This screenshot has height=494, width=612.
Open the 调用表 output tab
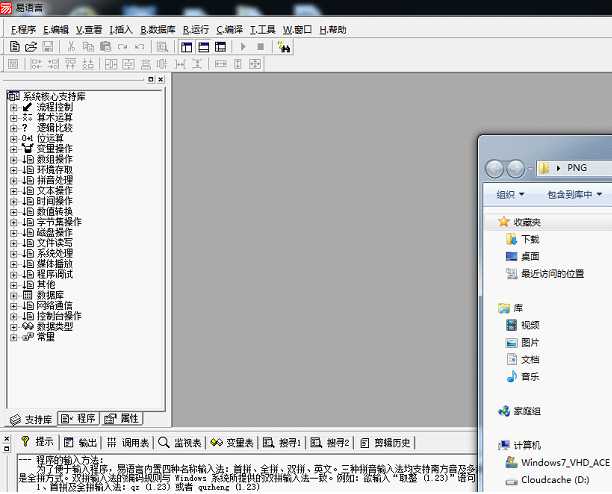[128, 442]
